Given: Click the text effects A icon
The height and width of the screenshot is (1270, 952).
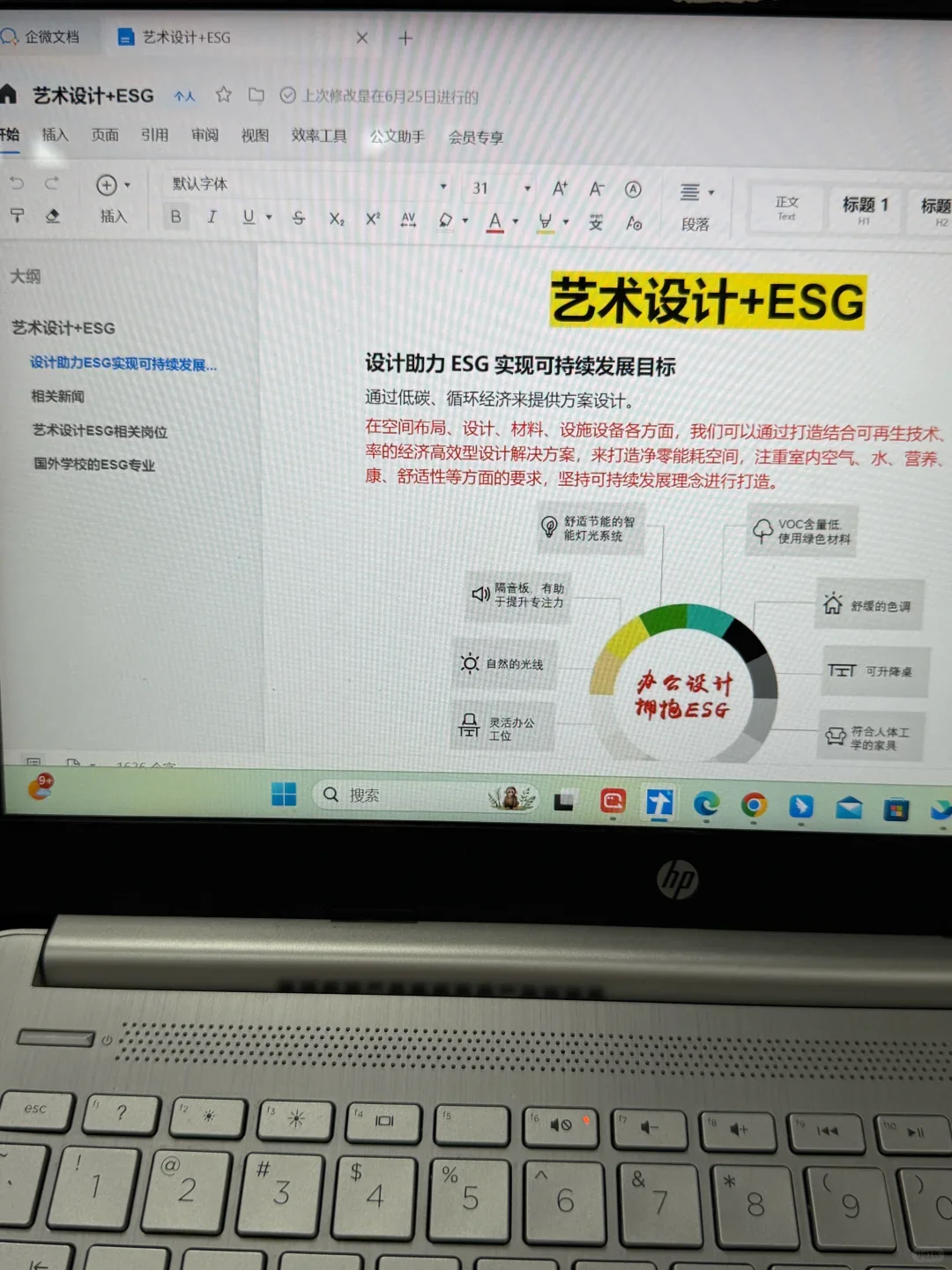Looking at the screenshot, I should tap(634, 223).
